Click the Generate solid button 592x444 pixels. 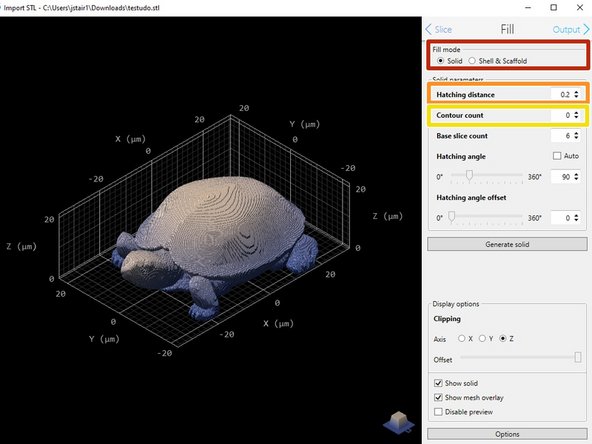pos(507,244)
